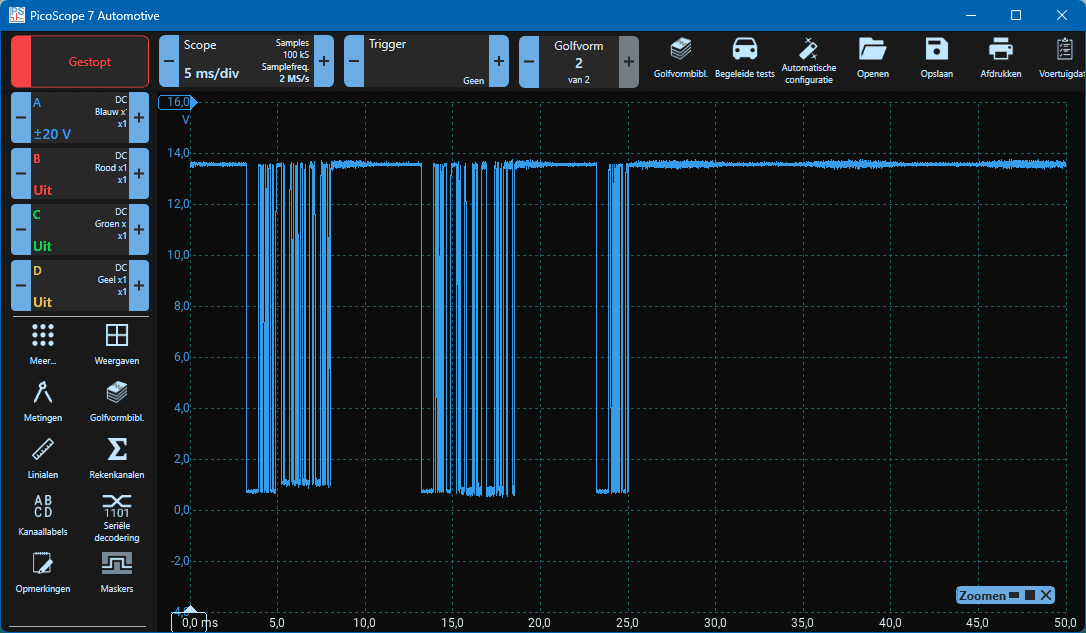Launch Automatische configuratie wand icon
The height and width of the screenshot is (633, 1086).
808,57
